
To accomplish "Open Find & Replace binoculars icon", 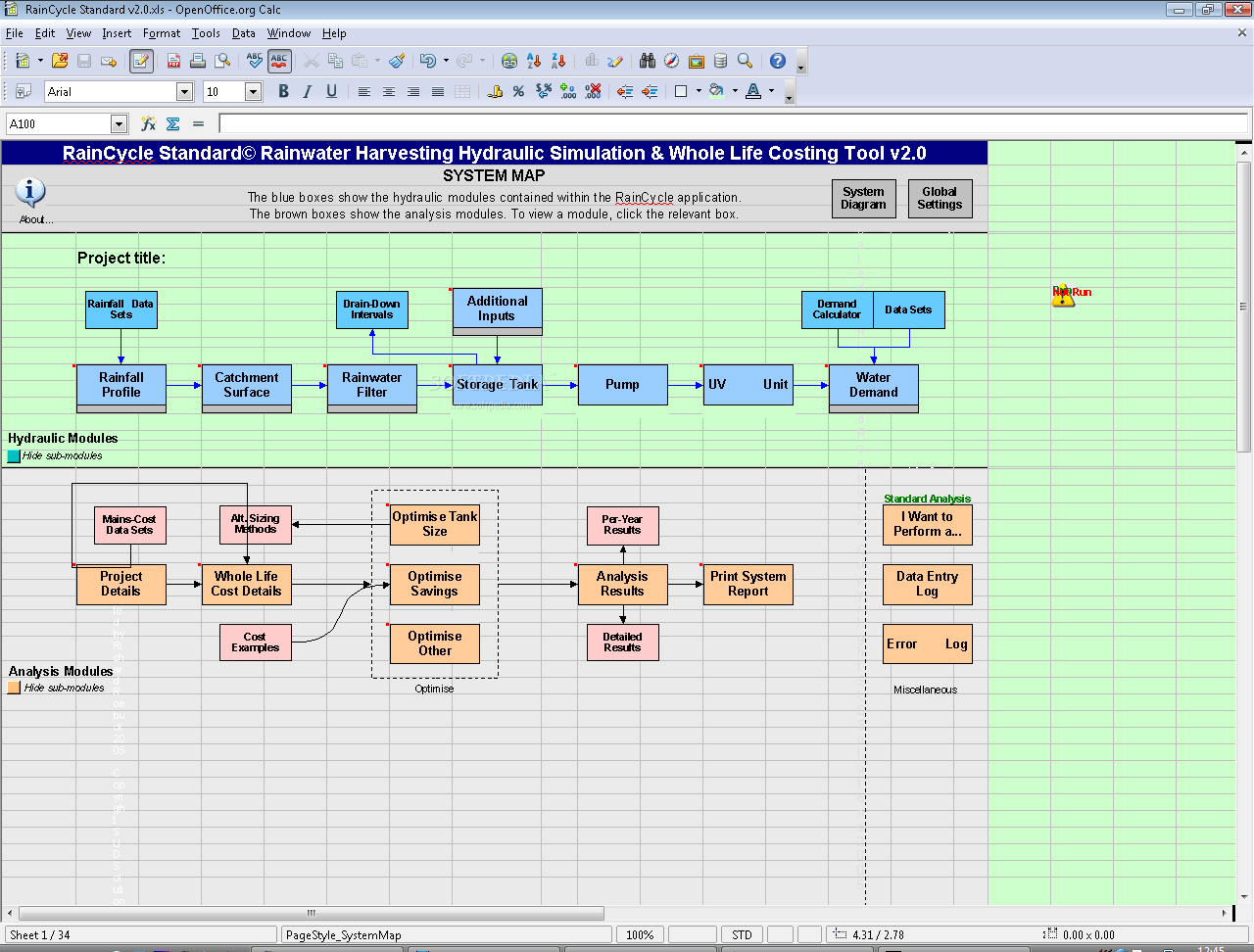I will pos(648,61).
